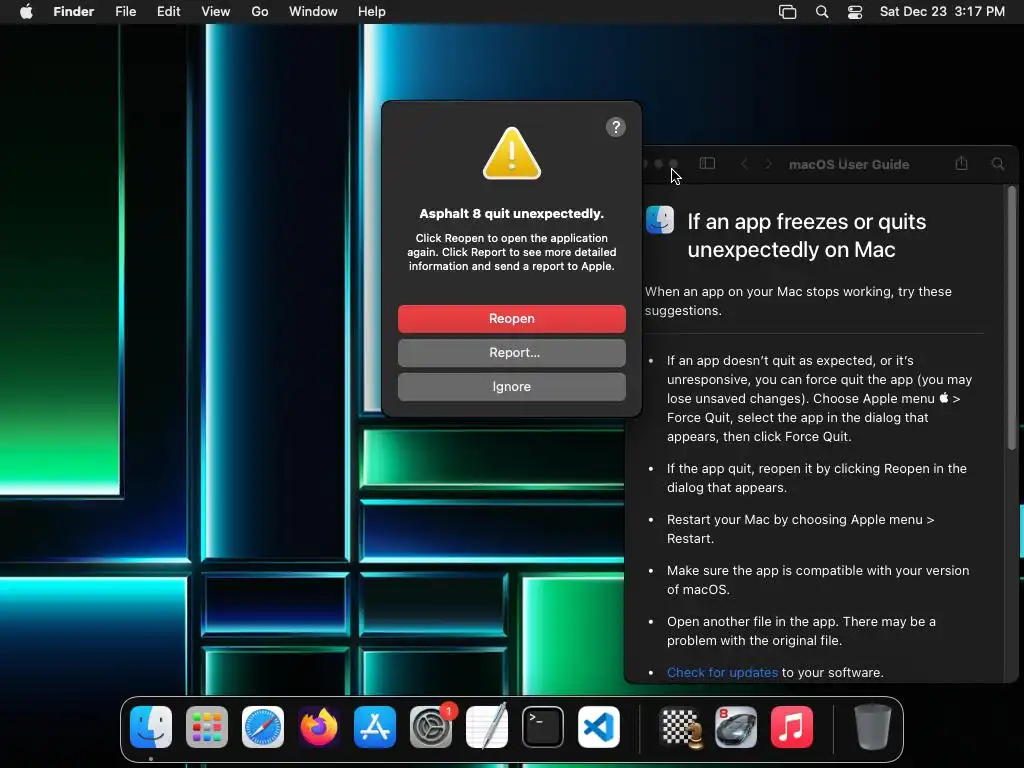Open Spotlight search in menu bar
This screenshot has width=1024, height=768.
[822, 12]
